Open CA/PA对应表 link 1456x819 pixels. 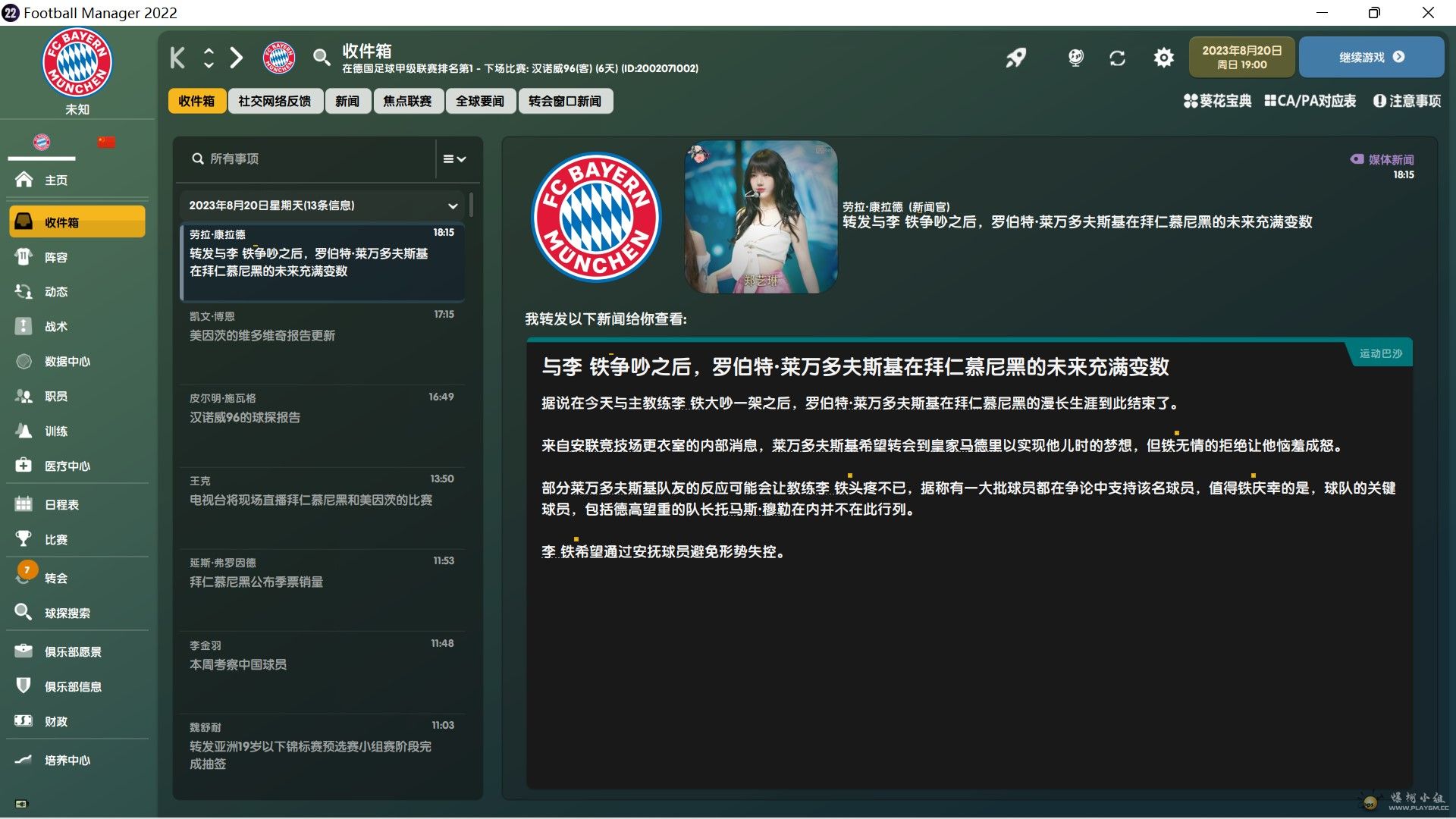point(1310,101)
